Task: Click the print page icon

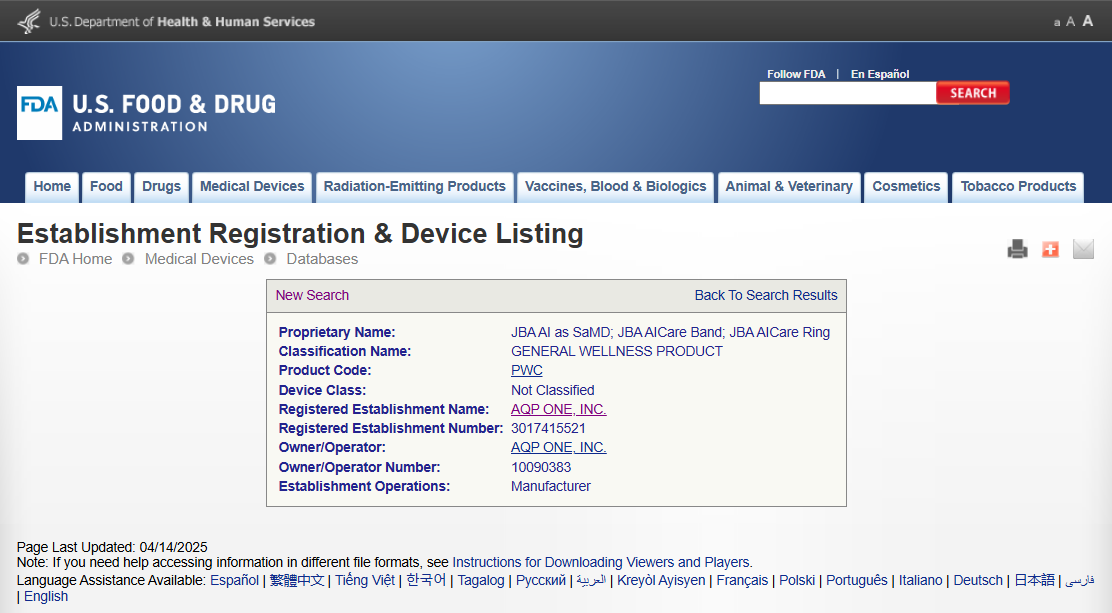Action: click(x=1017, y=249)
